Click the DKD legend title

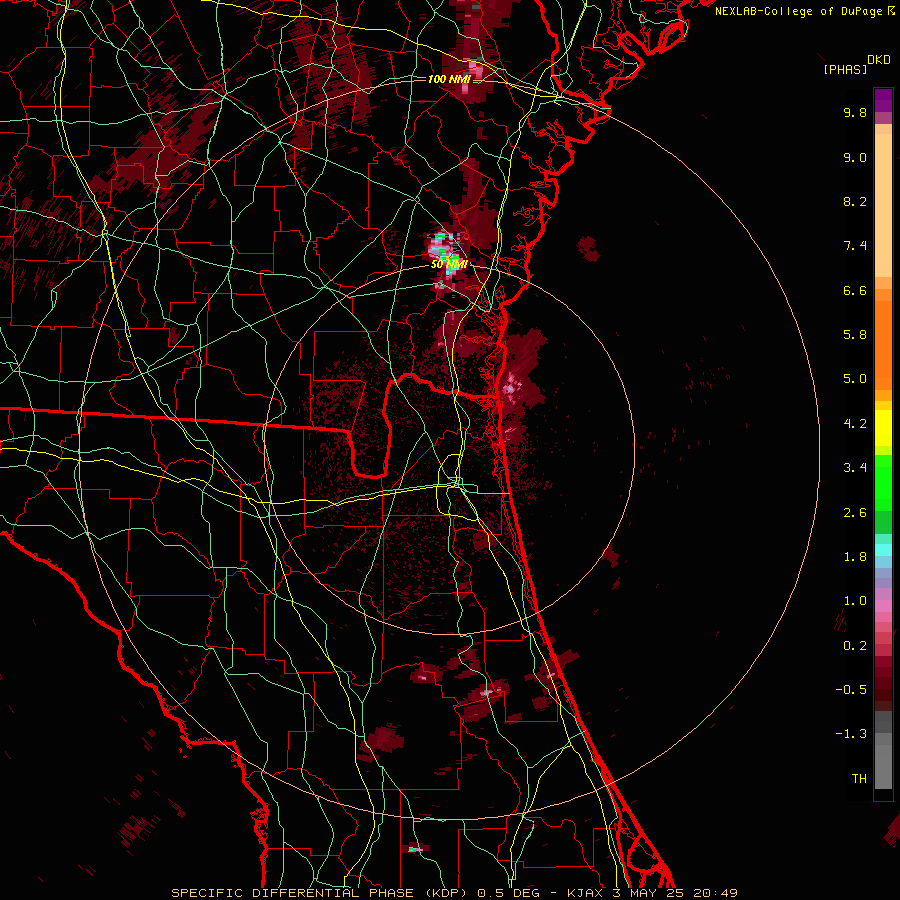878,60
